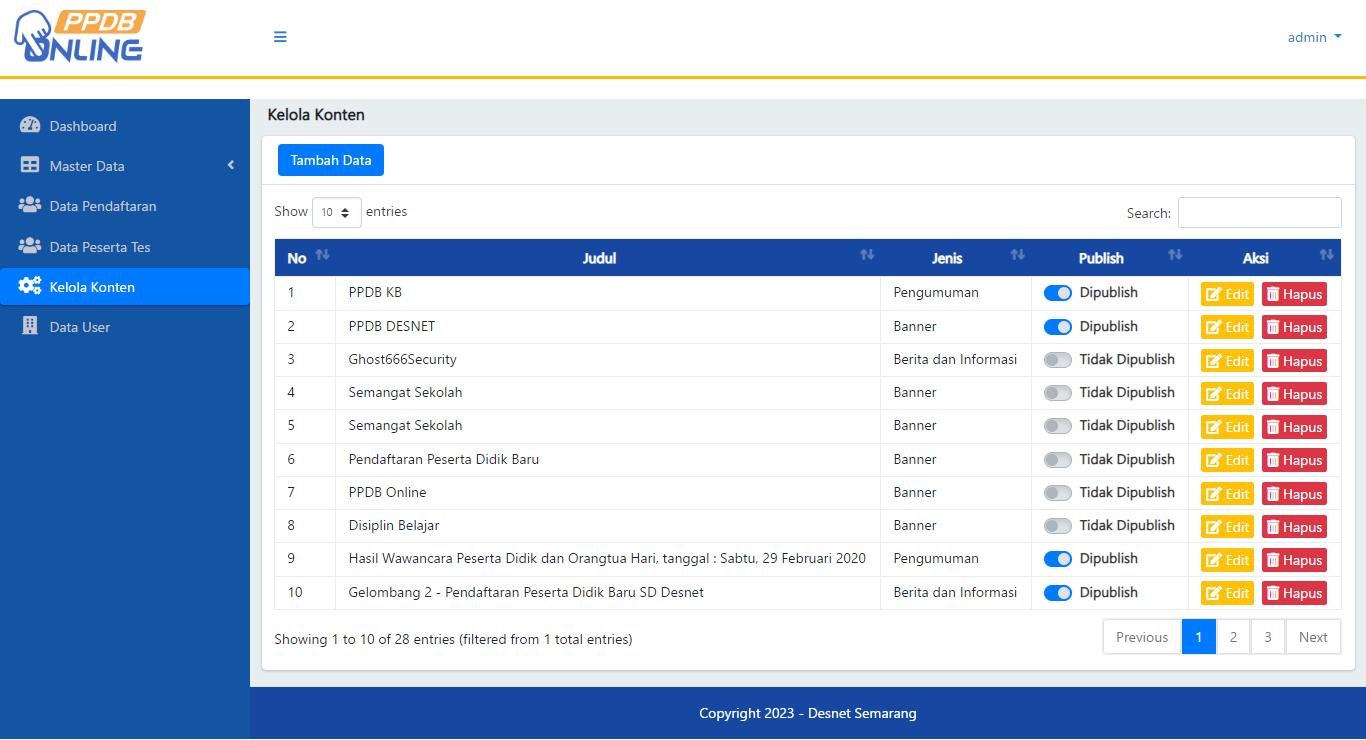
Task: Click the Data User building icon
Action: [30, 326]
